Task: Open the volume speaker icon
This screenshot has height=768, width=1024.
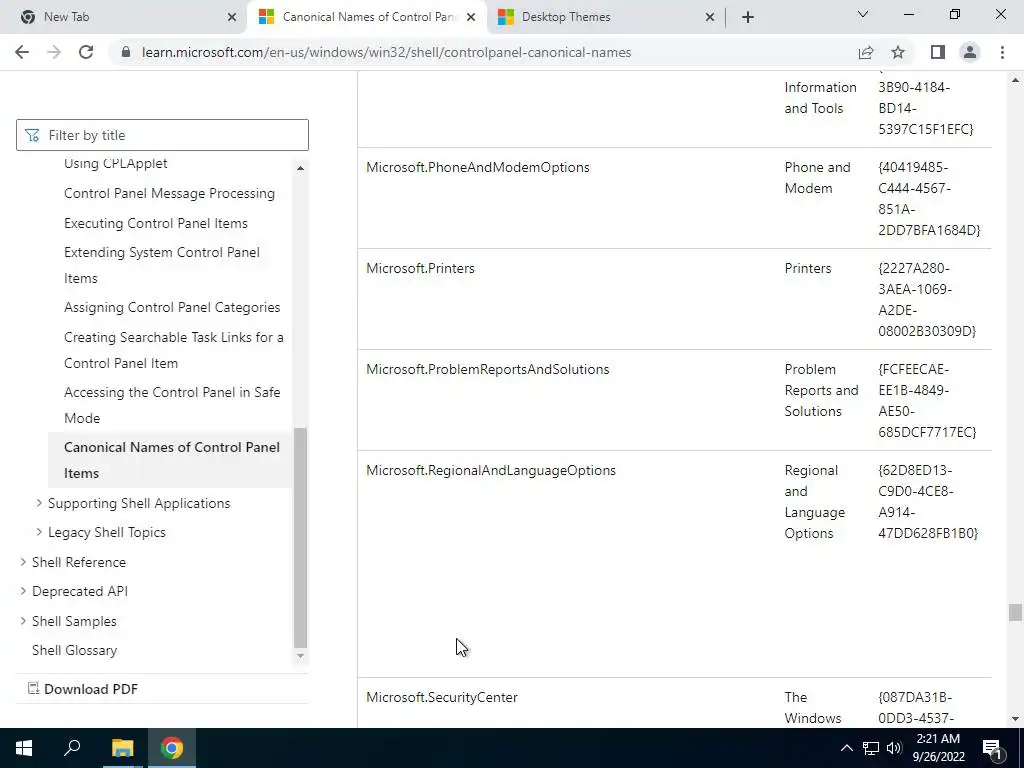Action: (894, 748)
